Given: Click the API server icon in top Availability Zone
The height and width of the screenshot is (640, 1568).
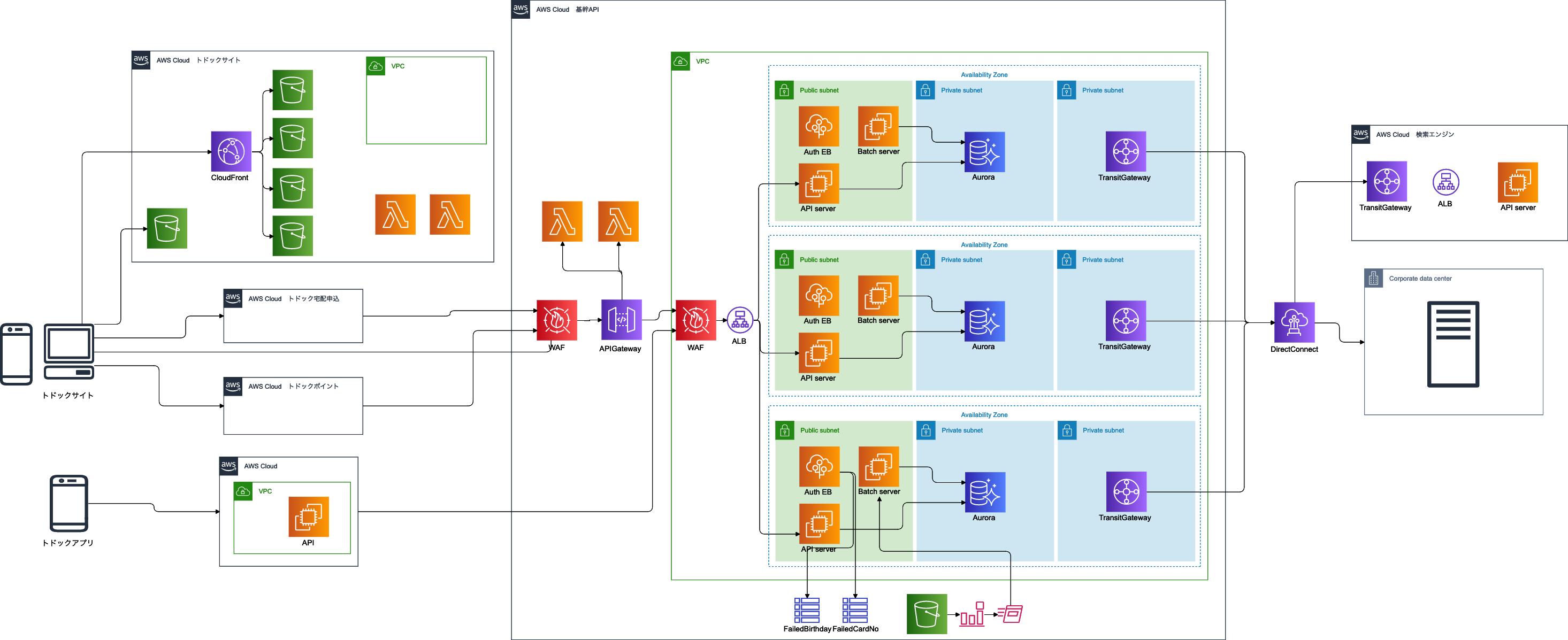Looking at the screenshot, I should [x=818, y=183].
